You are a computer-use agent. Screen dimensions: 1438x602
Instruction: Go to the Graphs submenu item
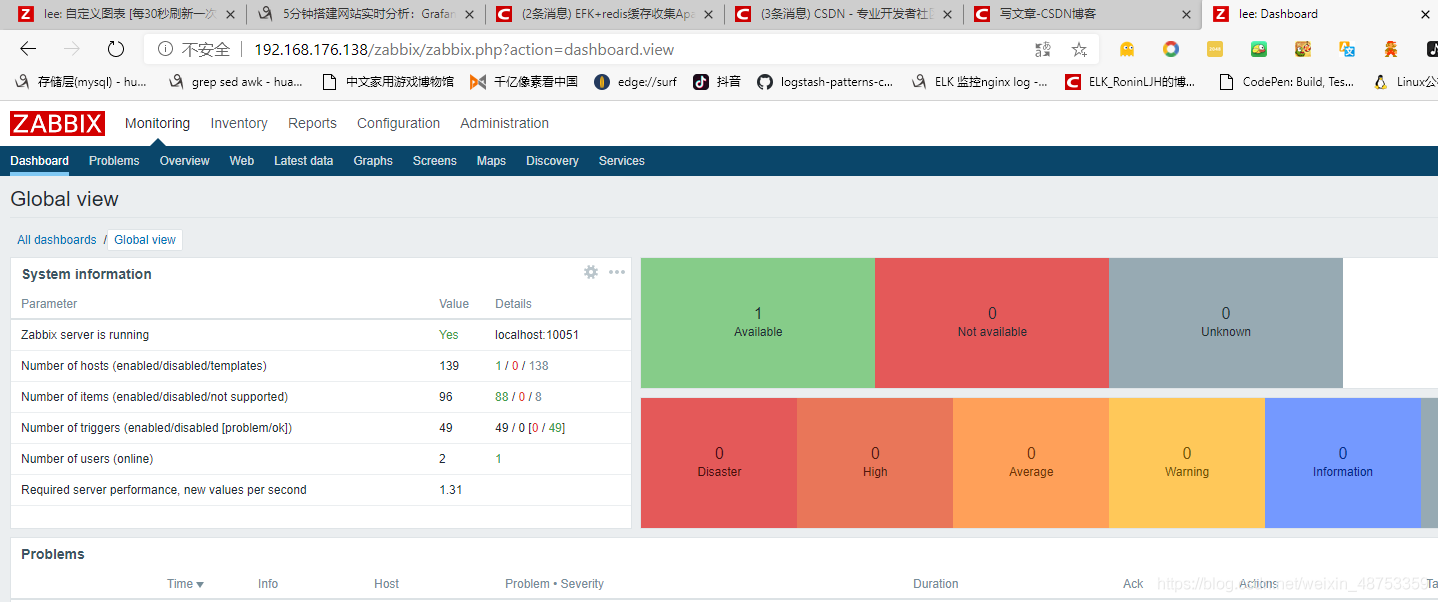(373, 161)
